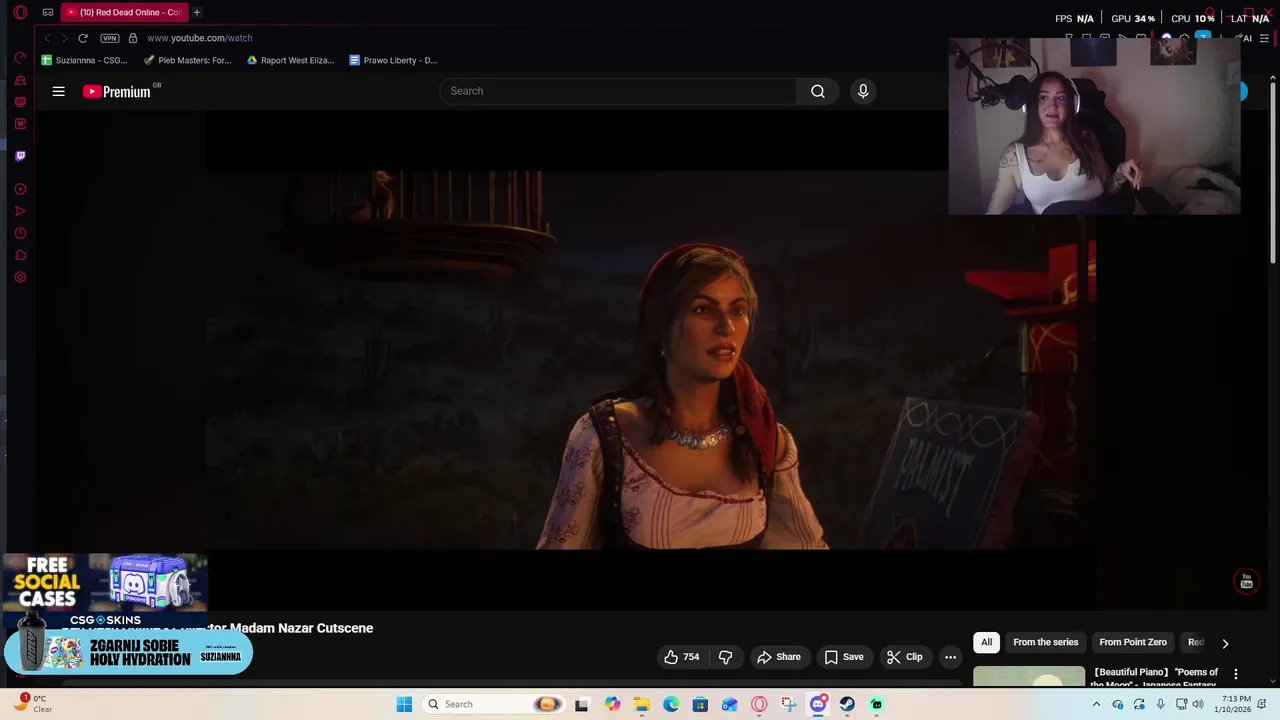Open GX Control speedometer in sidebar

tap(20, 57)
